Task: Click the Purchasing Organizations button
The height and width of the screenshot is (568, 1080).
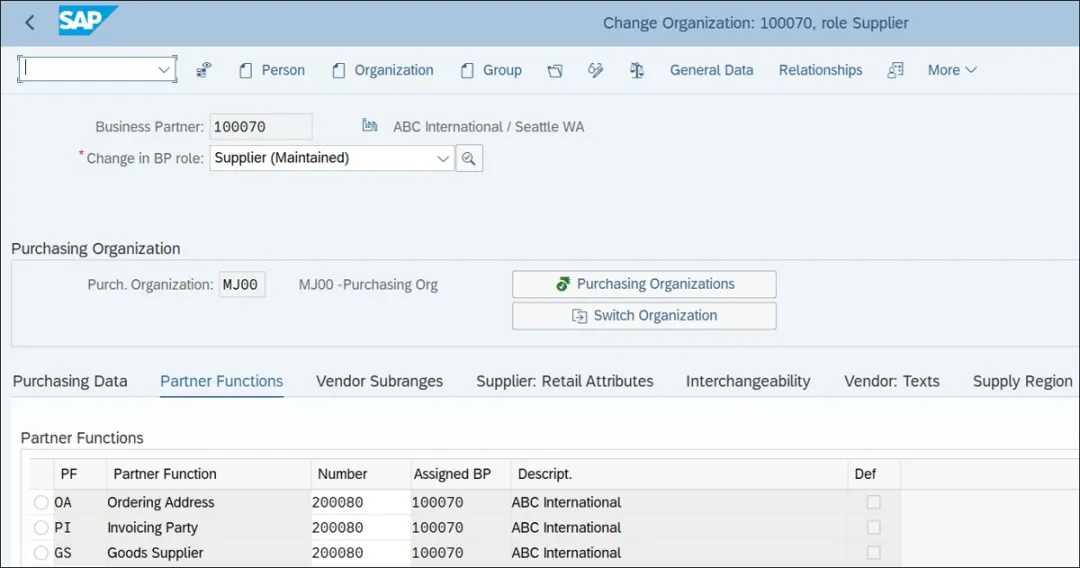Action: [x=644, y=284]
